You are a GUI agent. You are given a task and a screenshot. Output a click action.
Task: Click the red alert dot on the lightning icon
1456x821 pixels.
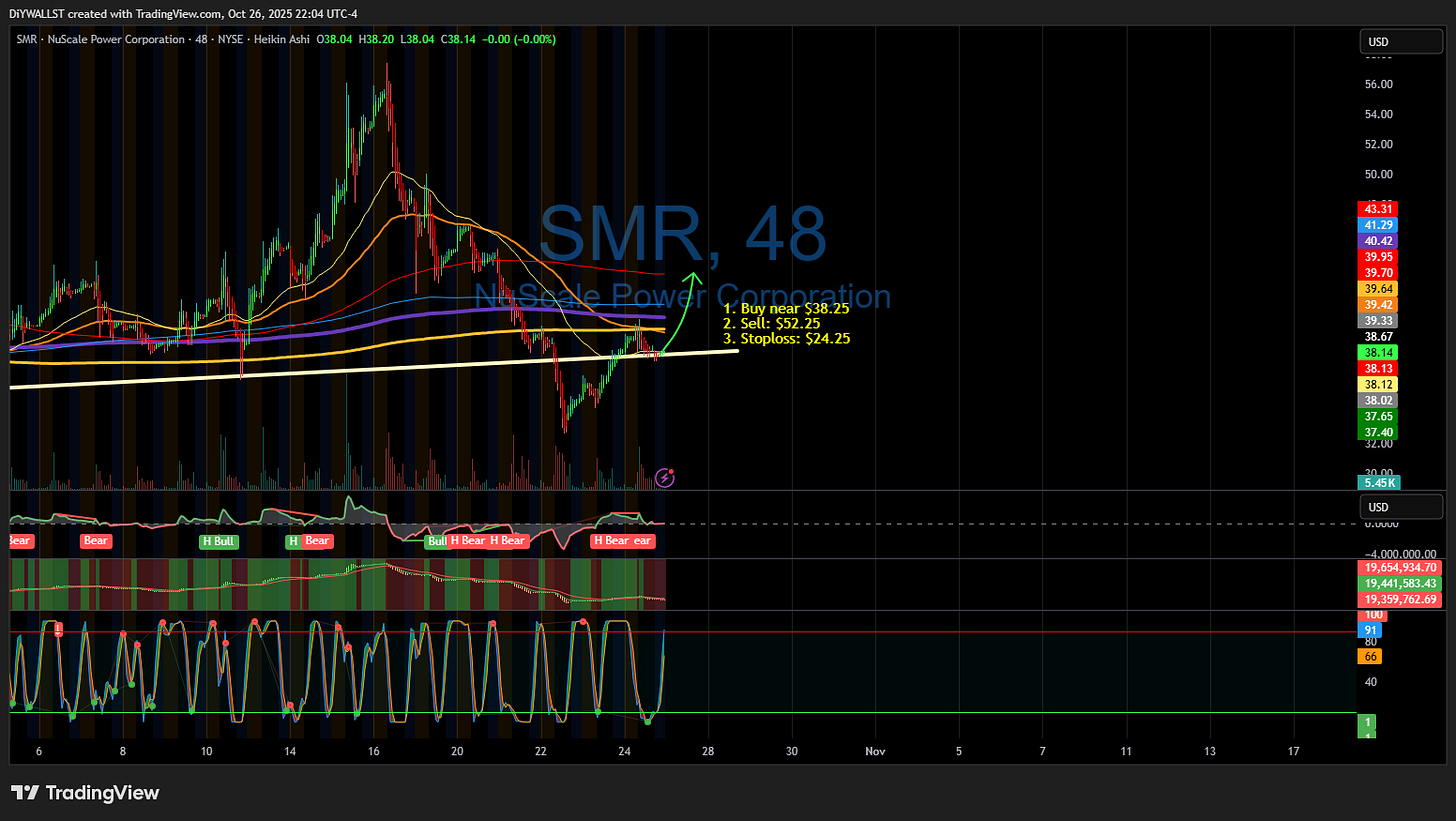[672, 470]
